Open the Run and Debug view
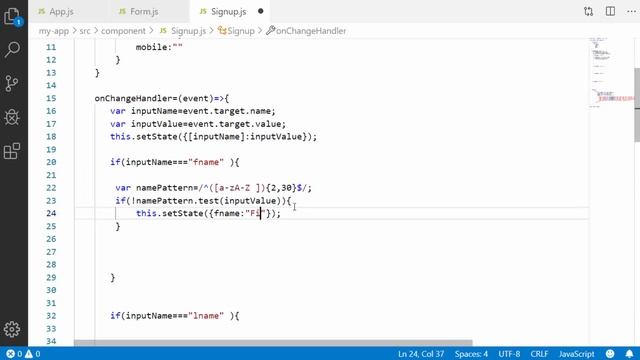This screenshot has height=360, width=640. tap(12, 117)
